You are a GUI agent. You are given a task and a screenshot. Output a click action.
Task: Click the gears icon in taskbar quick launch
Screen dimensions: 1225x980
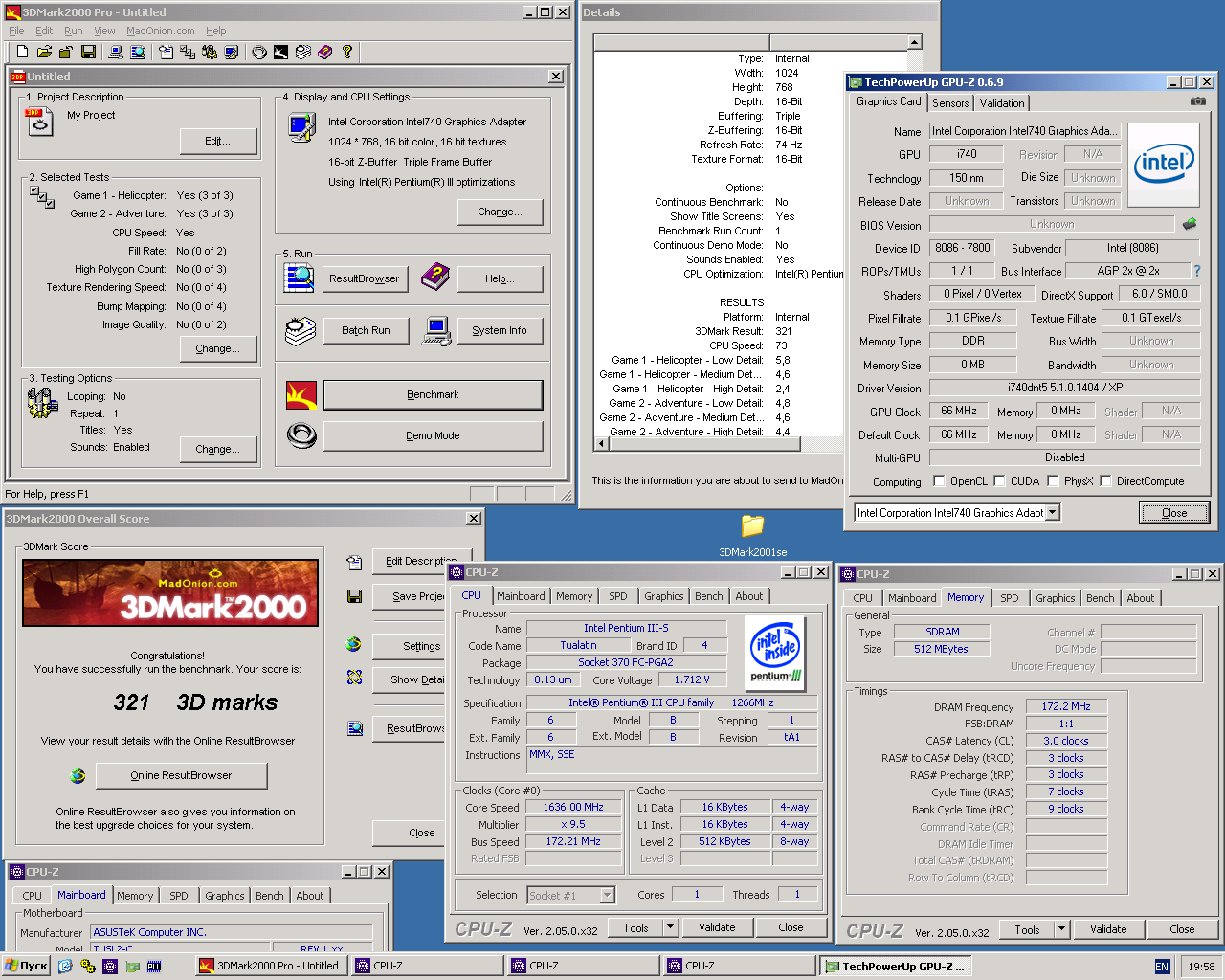point(88,967)
